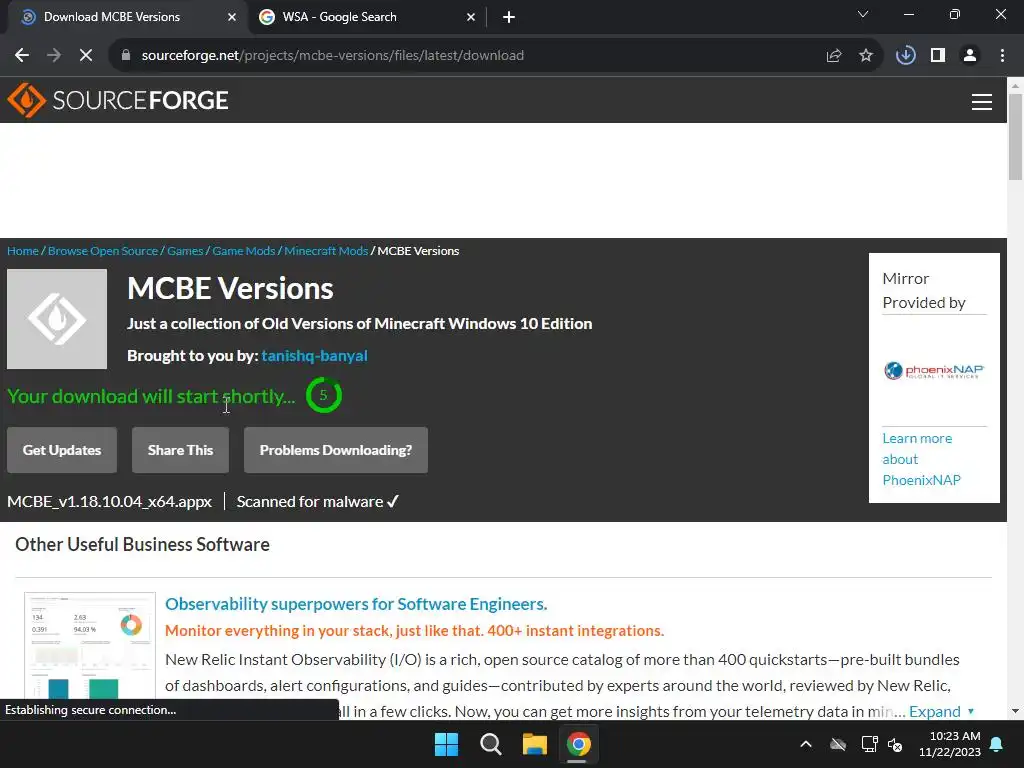Open SourceForge hamburger menu
Screen dimensions: 1024x768
(982, 102)
